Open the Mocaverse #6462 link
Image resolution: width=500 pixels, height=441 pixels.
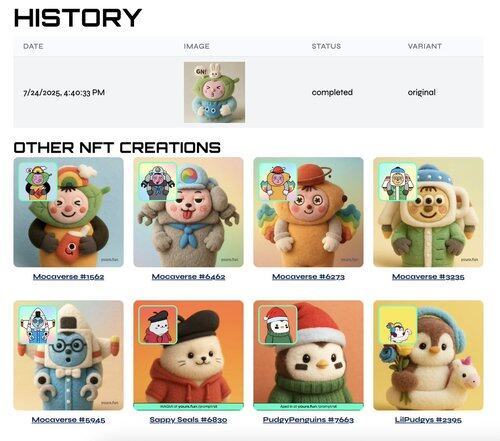(x=188, y=277)
